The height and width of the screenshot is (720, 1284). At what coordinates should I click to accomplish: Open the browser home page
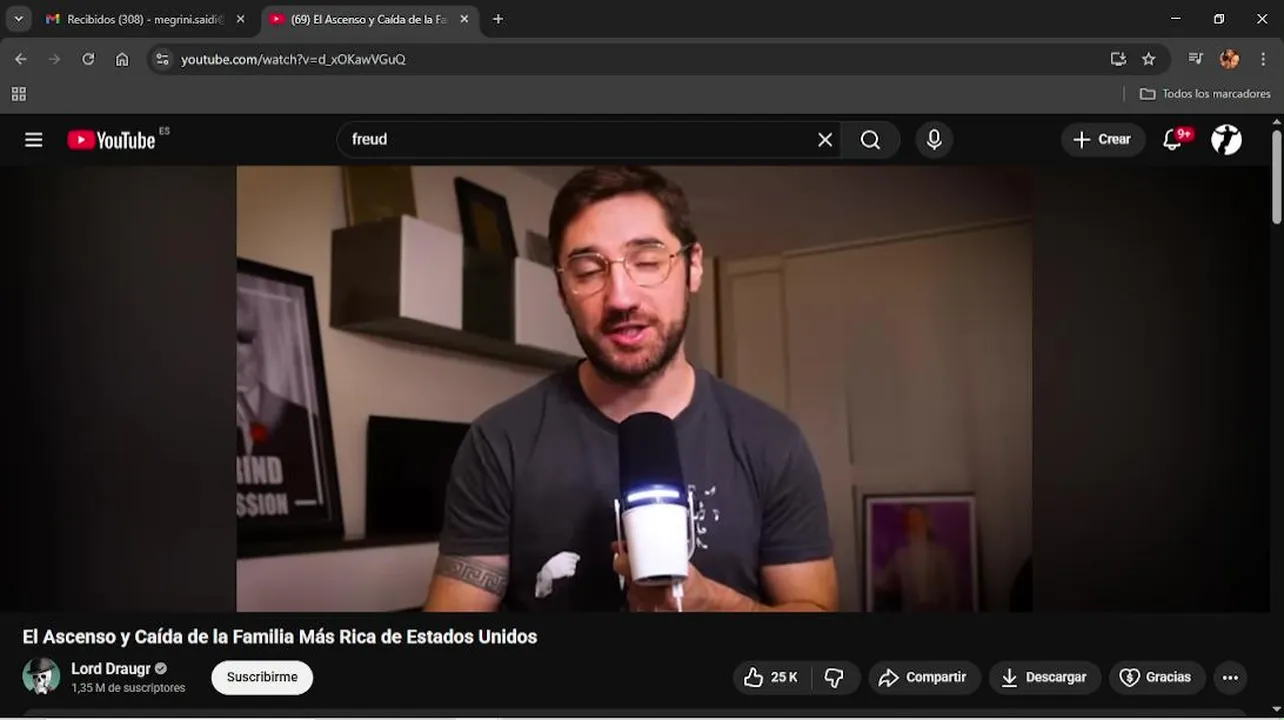click(x=122, y=59)
